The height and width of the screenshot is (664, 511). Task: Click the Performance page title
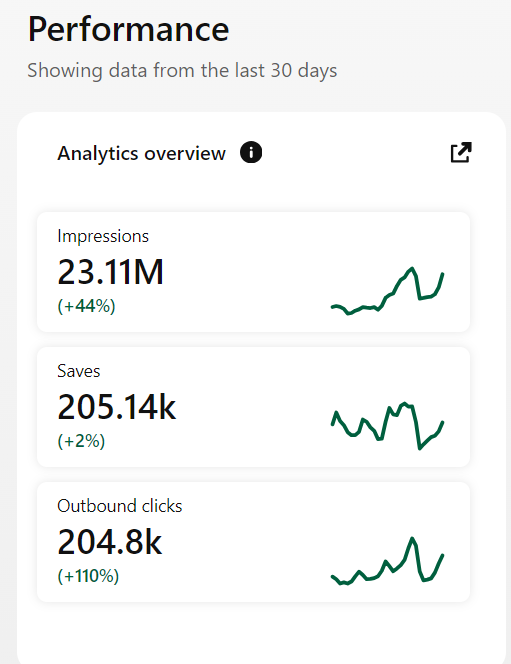128,29
